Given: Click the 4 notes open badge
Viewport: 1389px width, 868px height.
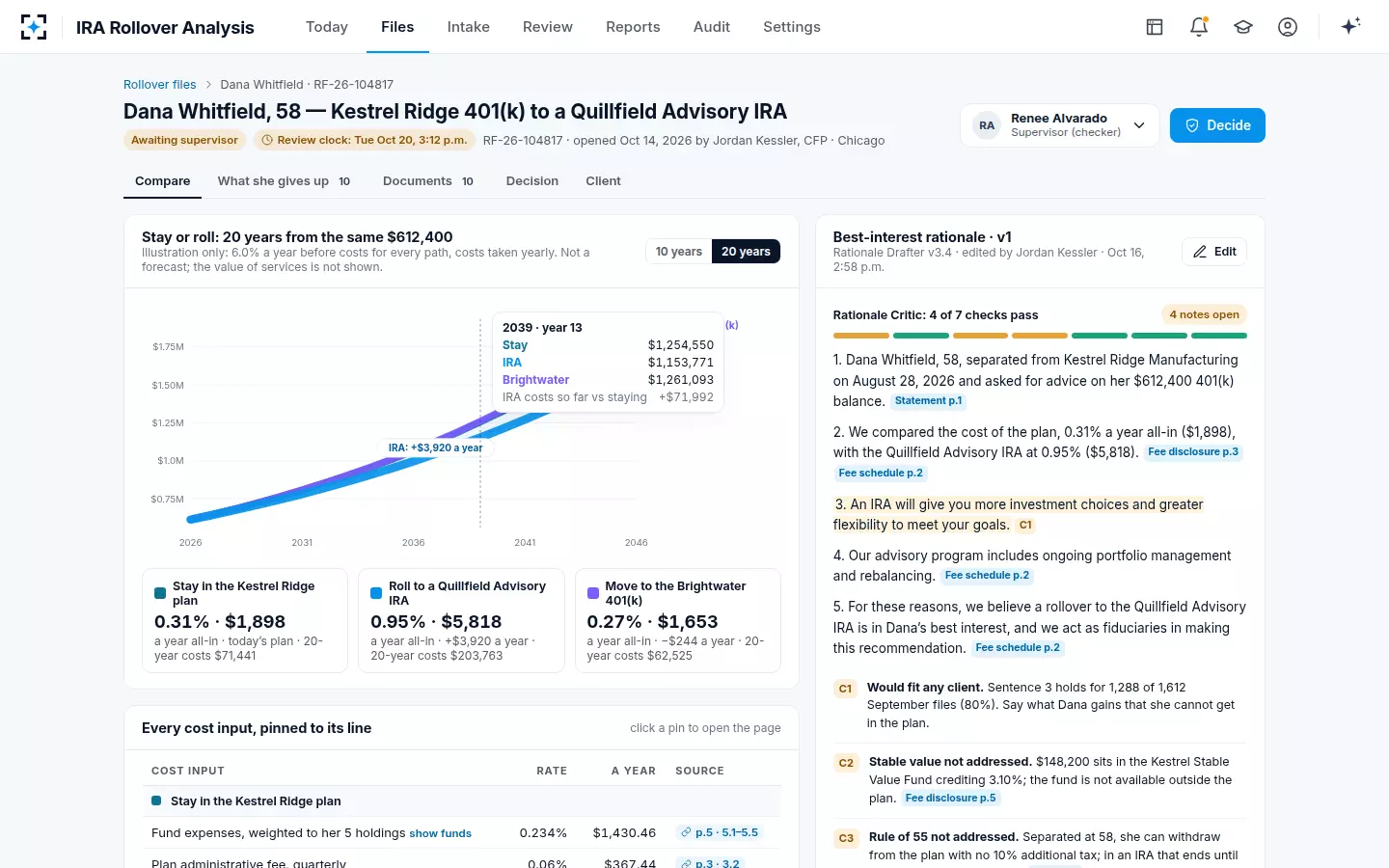Looking at the screenshot, I should point(1204,314).
